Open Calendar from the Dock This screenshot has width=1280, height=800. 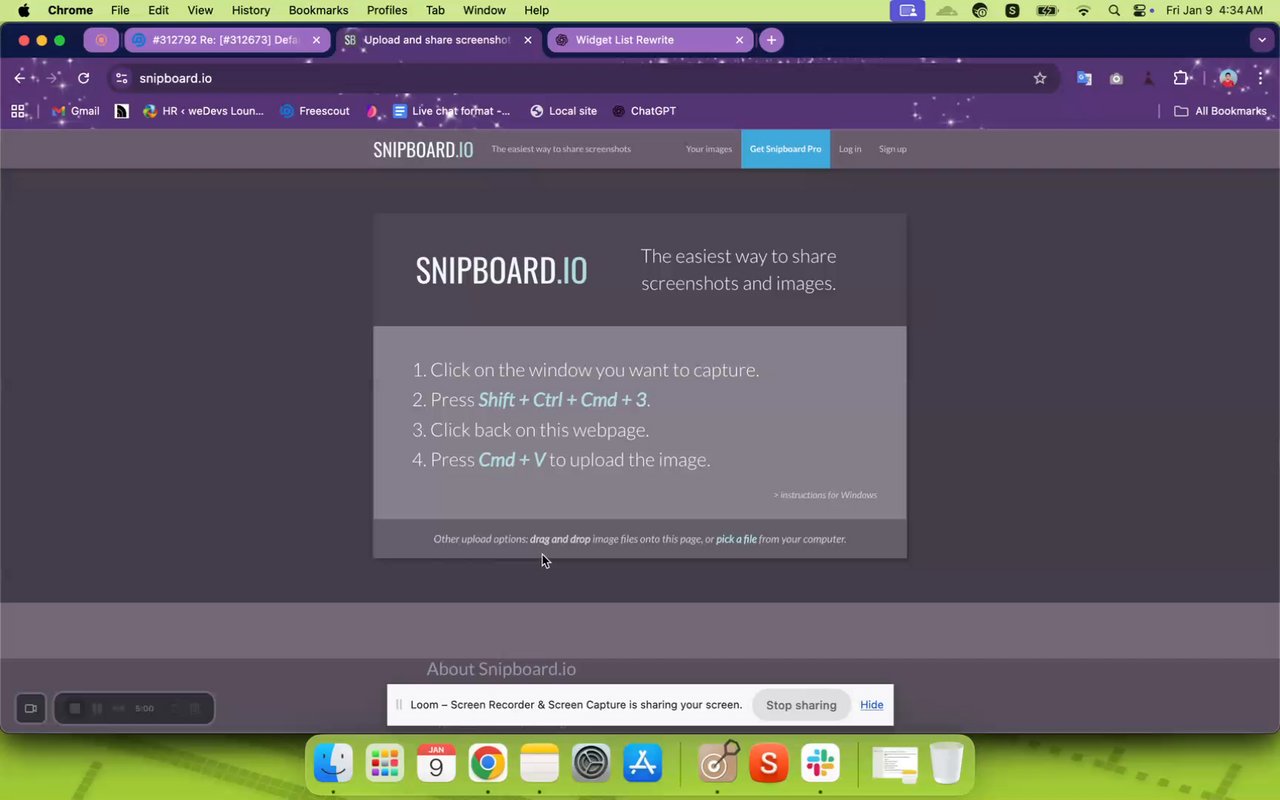pos(436,764)
